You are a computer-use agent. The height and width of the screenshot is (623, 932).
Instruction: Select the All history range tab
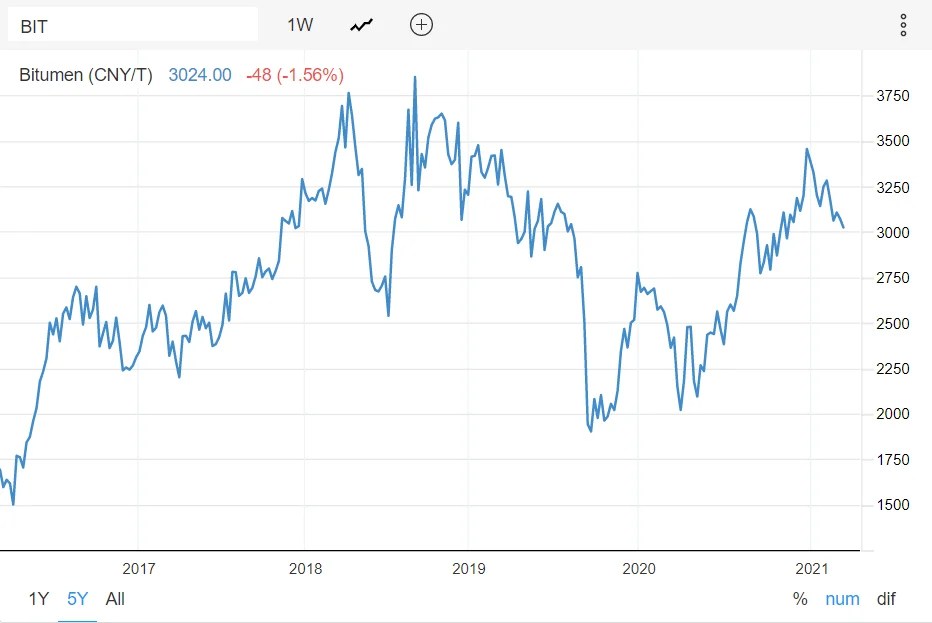116,598
